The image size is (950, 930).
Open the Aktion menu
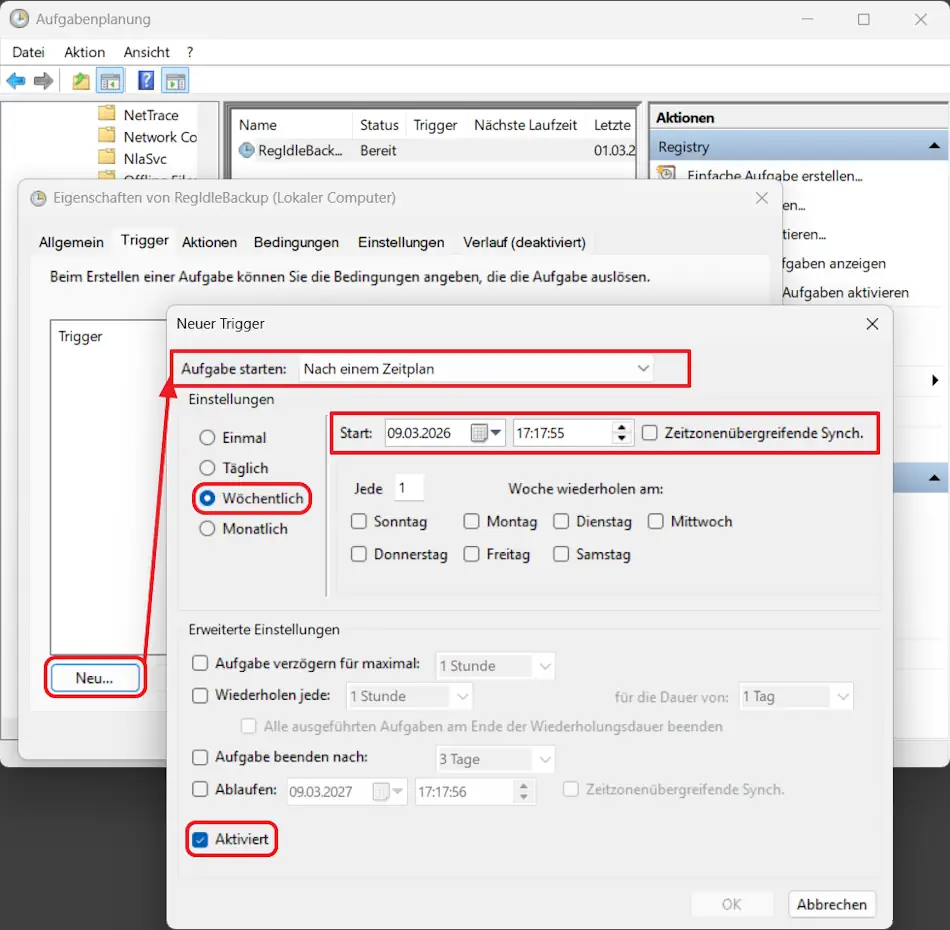click(84, 52)
